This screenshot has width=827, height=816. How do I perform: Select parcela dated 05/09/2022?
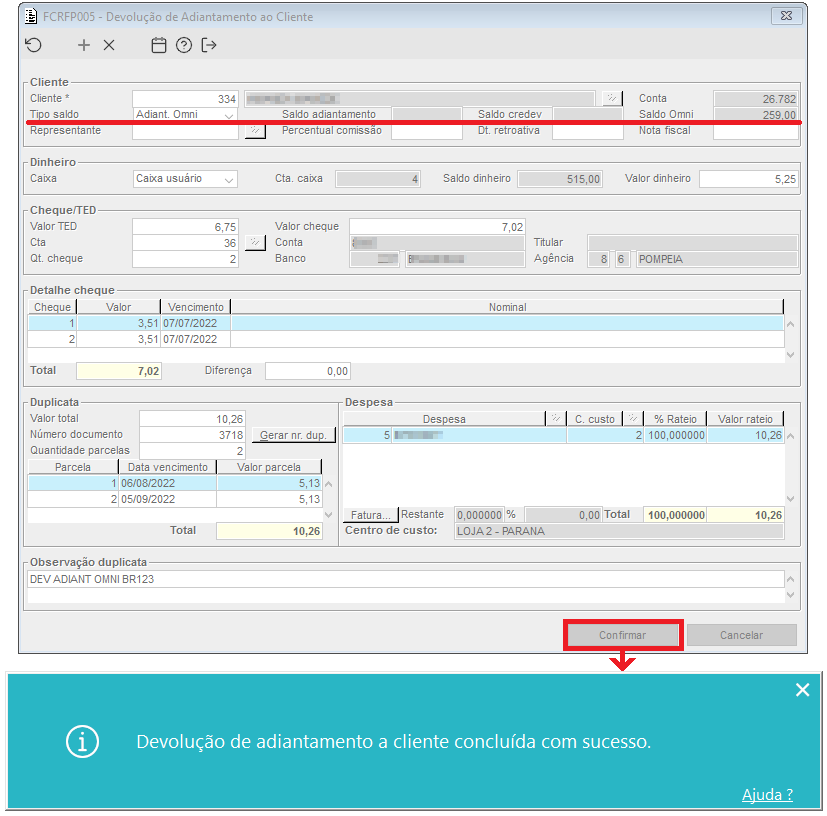tap(175, 499)
